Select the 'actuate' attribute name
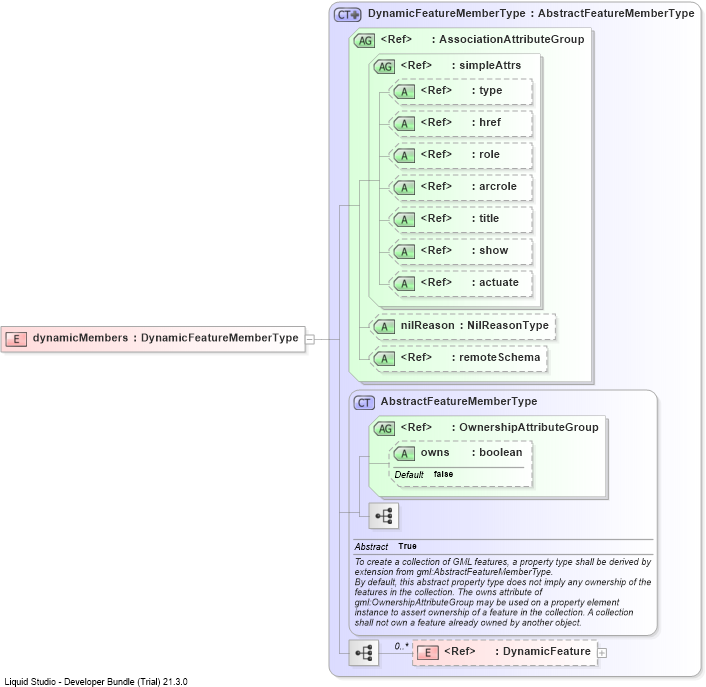Screen dimensions: 706x687 pyautogui.click(x=499, y=282)
